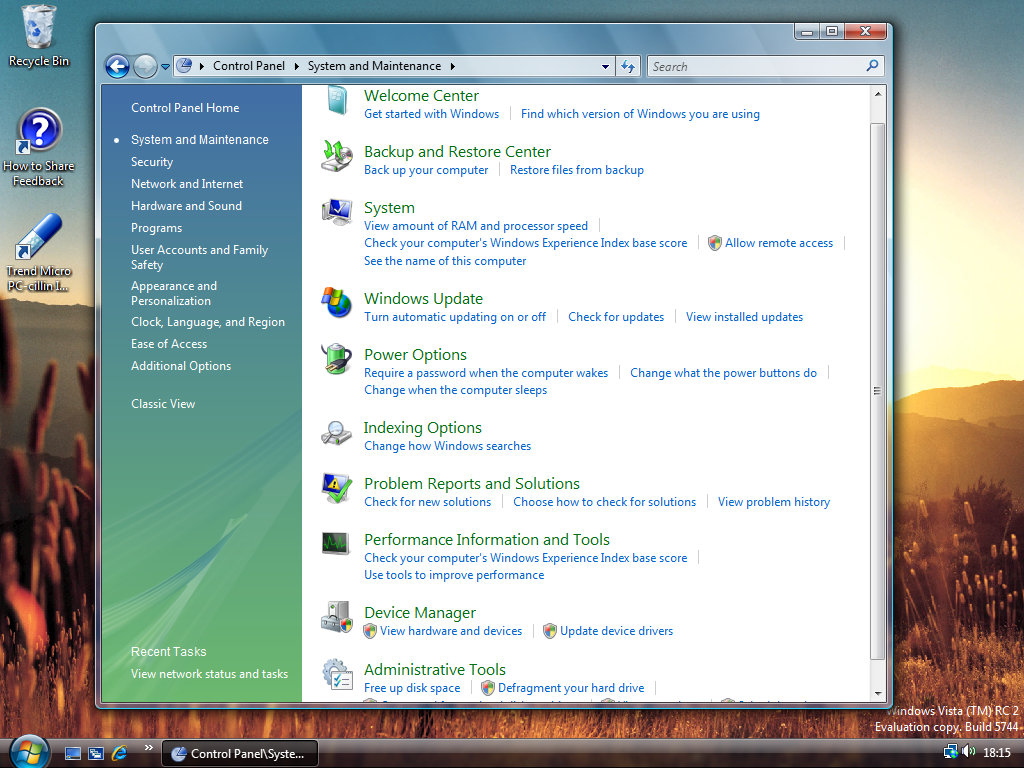Viewport: 1024px width, 768px height.
Task: Open the recent pages dropdown arrow
Action: [x=165, y=67]
